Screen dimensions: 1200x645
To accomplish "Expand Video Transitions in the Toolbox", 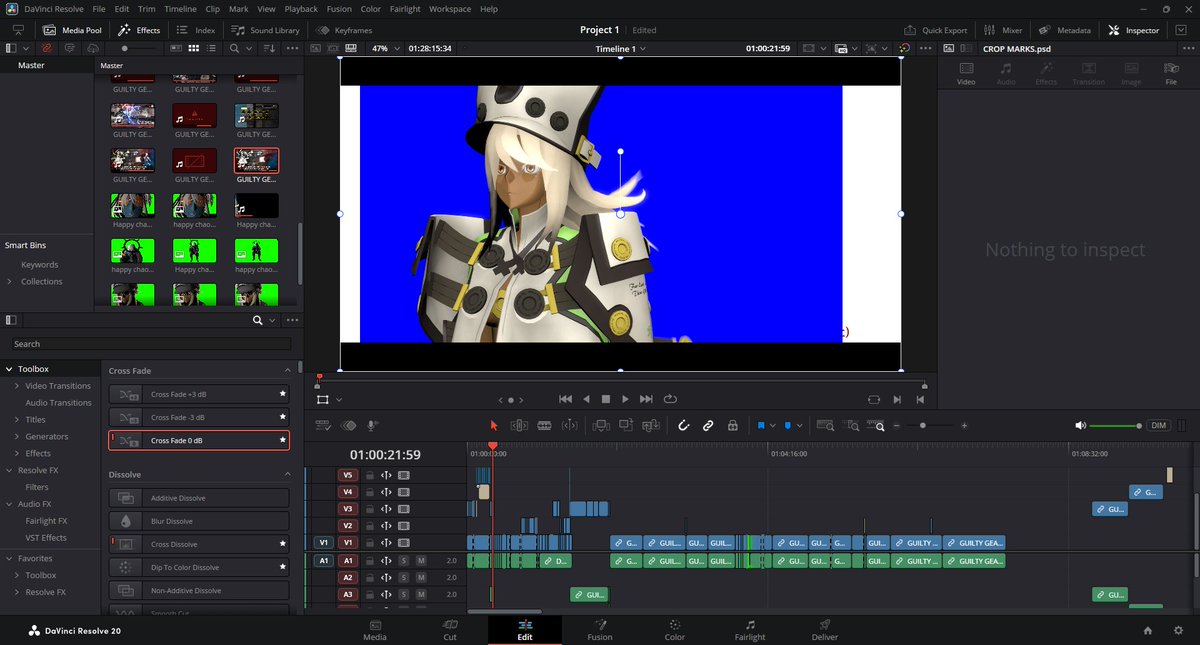I will (x=15, y=386).
